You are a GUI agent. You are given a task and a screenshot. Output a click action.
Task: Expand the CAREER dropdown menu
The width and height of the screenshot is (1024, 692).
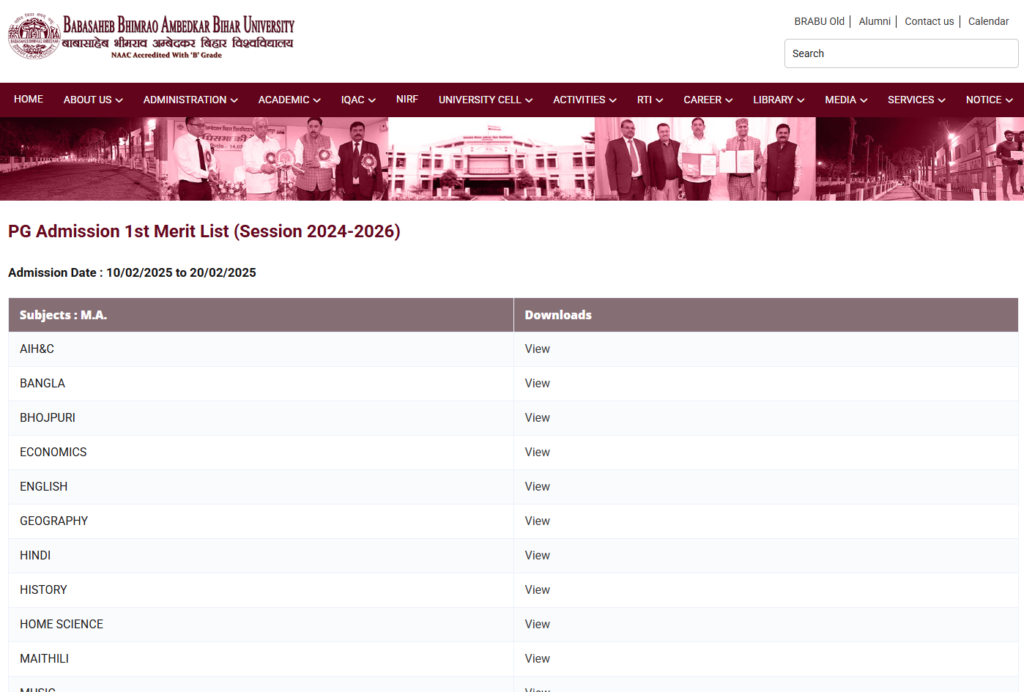pos(708,100)
